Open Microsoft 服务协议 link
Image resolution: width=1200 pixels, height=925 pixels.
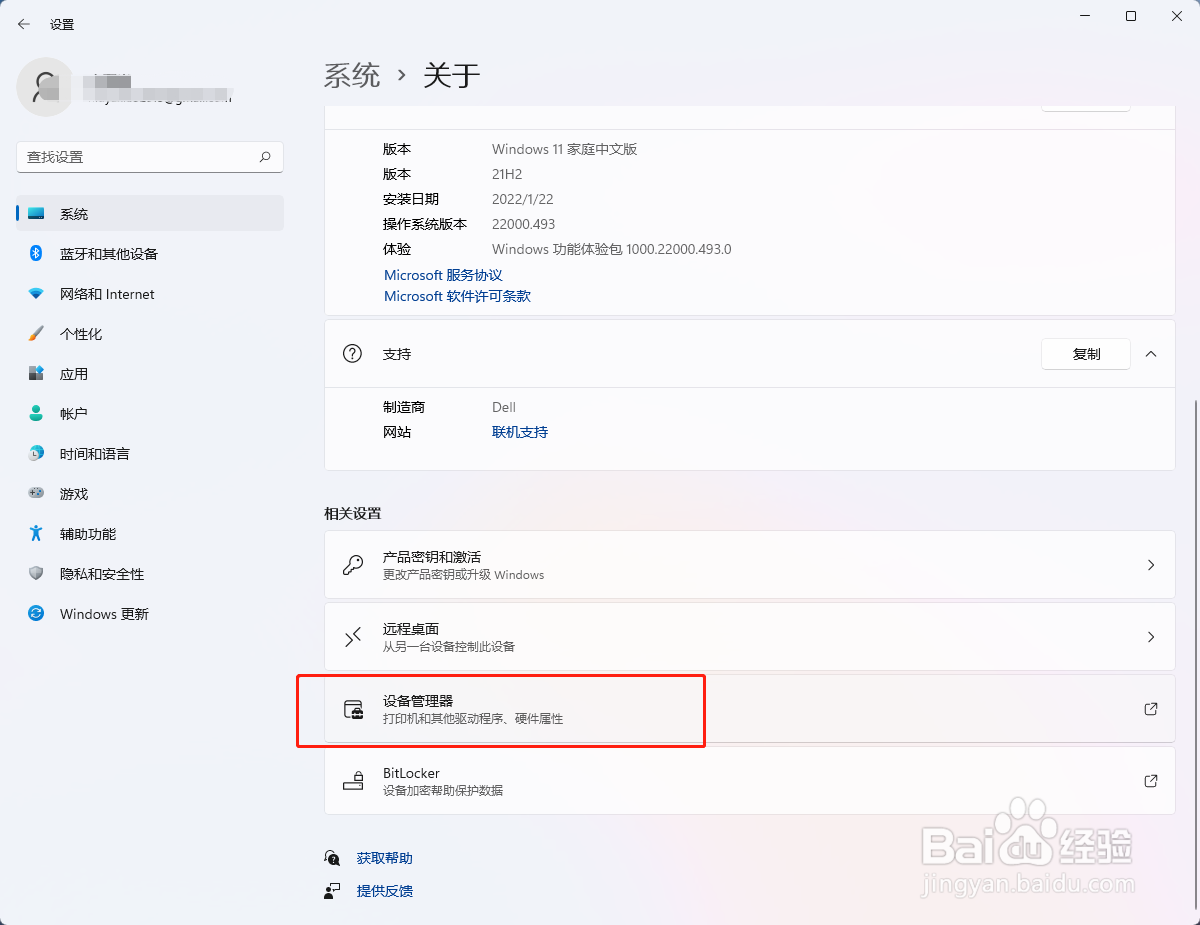tap(443, 275)
